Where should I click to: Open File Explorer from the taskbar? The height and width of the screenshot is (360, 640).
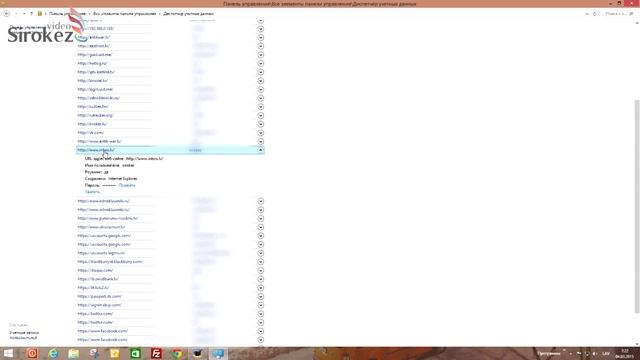73,353
